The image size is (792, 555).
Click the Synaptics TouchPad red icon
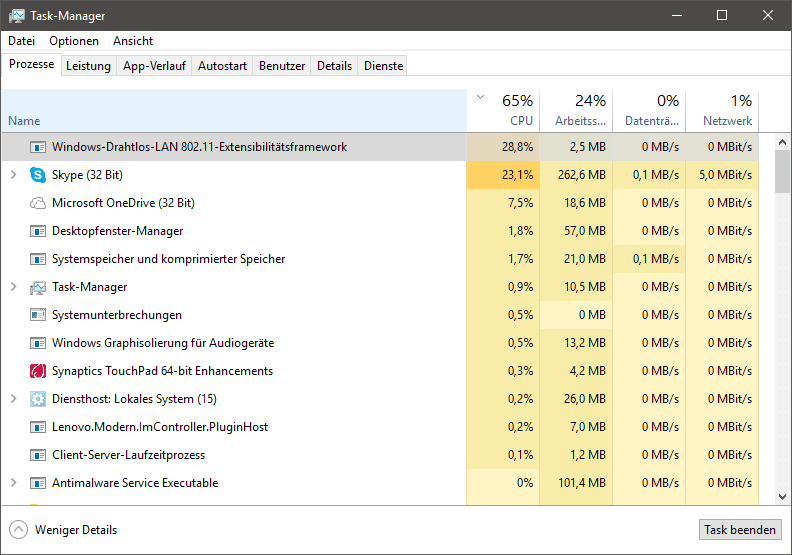38,371
